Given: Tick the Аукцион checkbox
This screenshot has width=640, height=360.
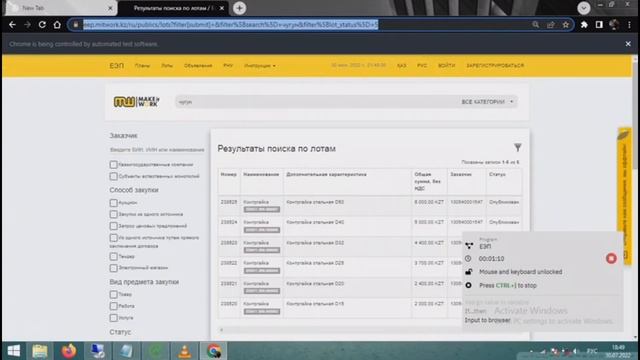Looking at the screenshot, I should [x=113, y=202].
